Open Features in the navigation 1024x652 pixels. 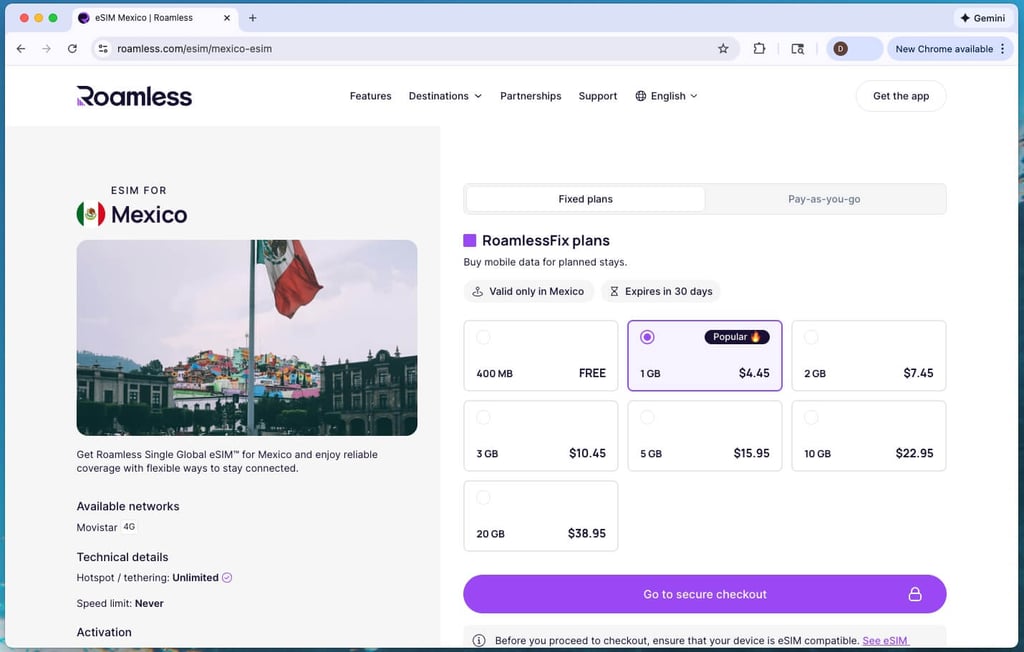click(370, 96)
